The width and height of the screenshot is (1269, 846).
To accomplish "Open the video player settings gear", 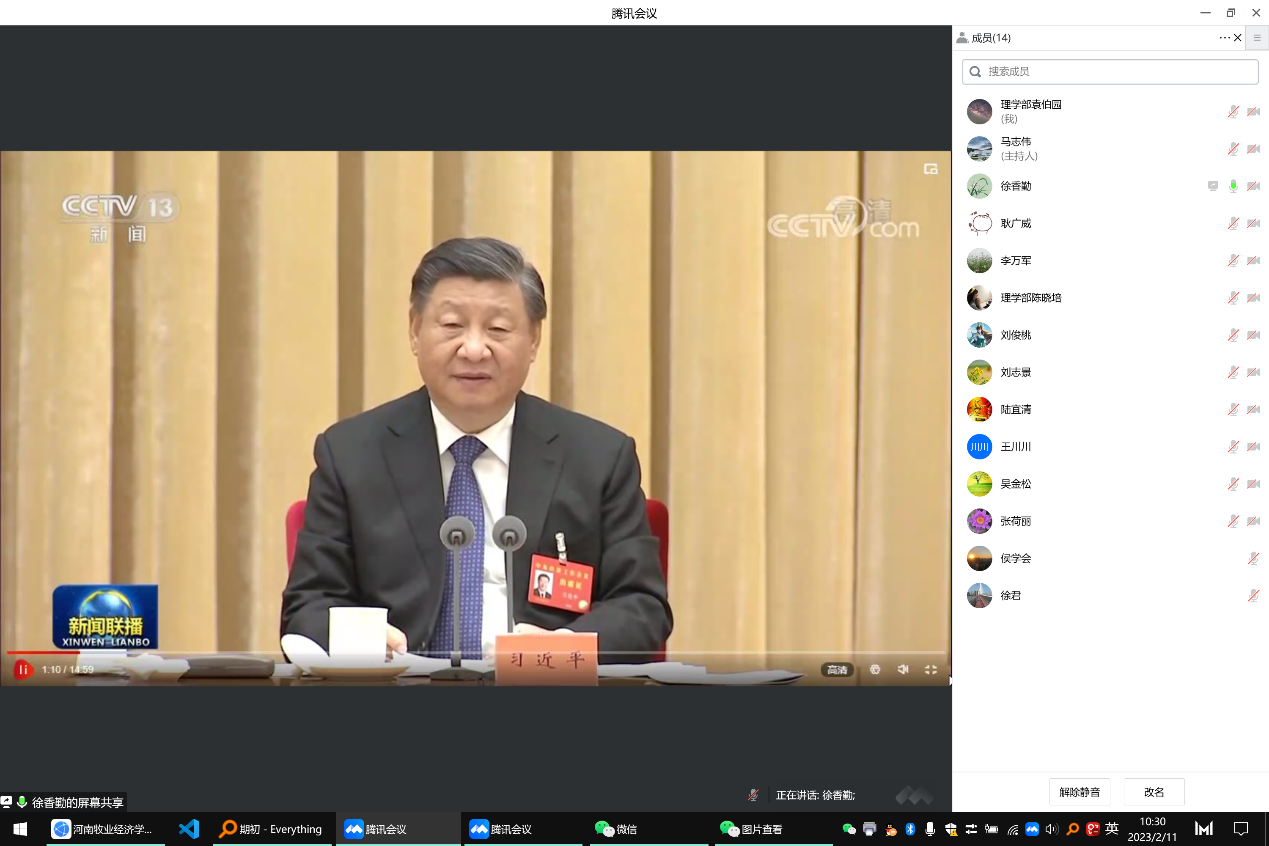I will (875, 669).
